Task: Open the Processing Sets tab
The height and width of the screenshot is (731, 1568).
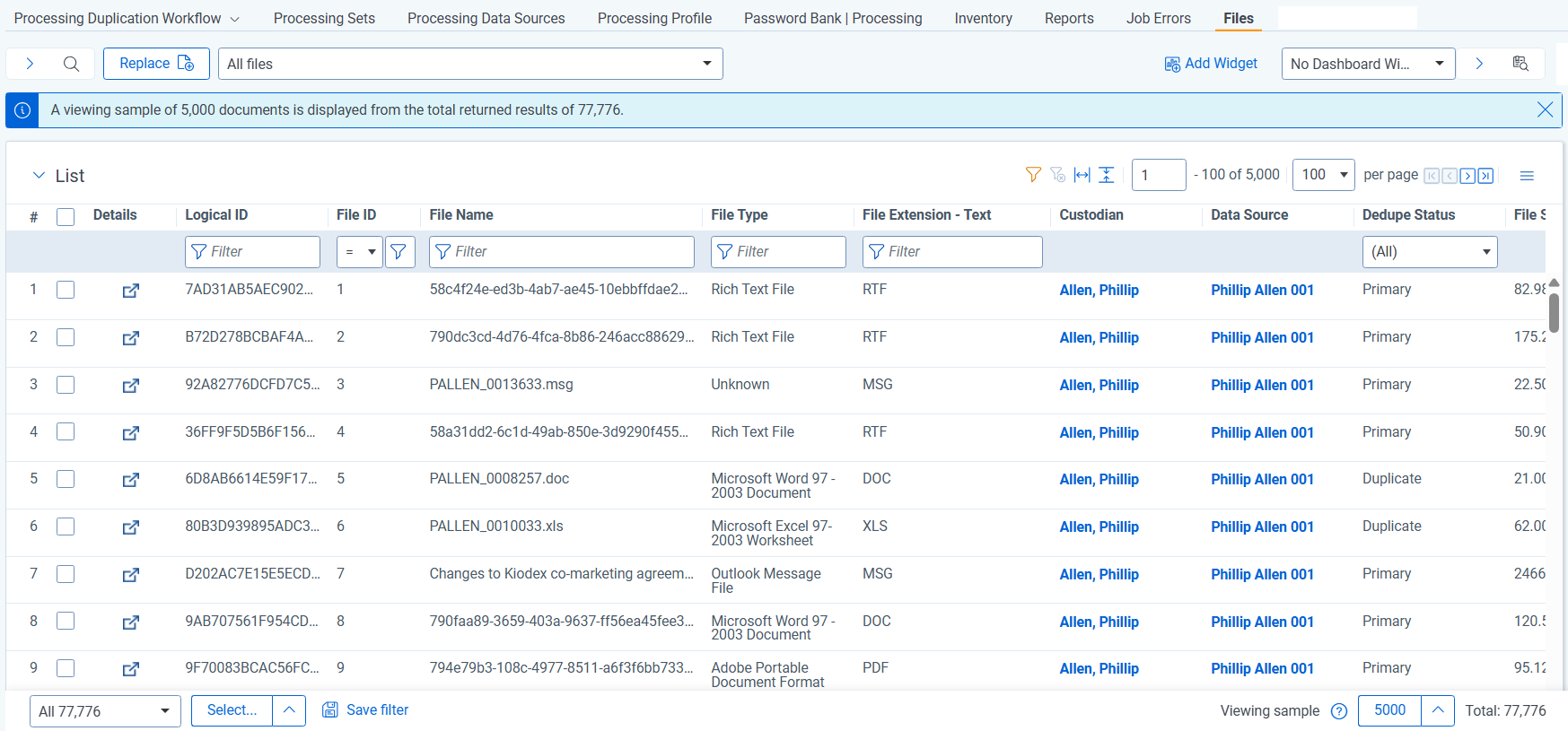Action: tap(324, 18)
